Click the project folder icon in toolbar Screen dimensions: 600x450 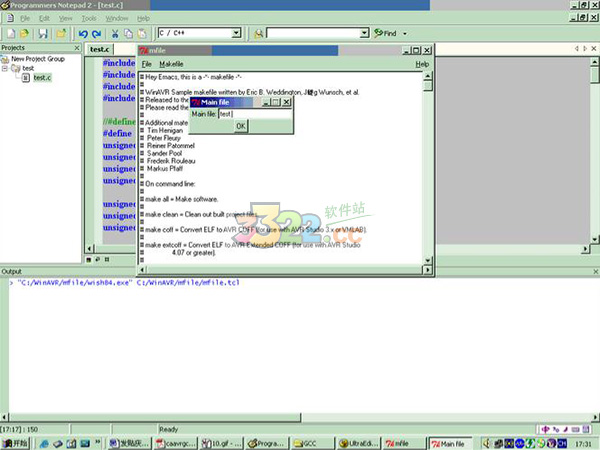[61, 34]
